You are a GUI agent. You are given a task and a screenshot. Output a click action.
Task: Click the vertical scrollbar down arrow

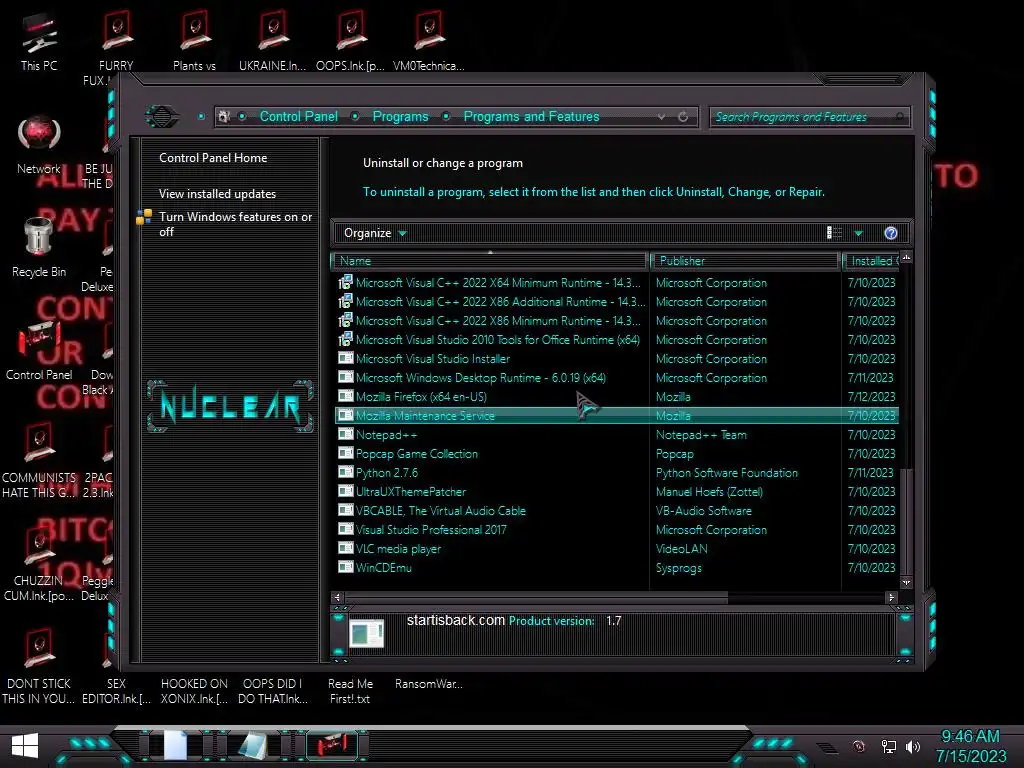point(906,582)
